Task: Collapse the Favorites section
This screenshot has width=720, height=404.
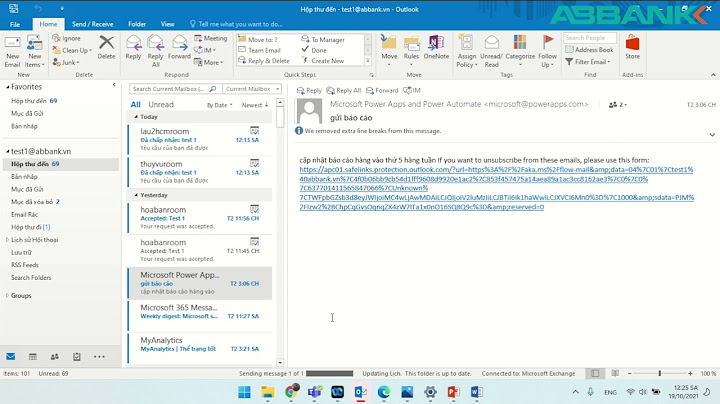Action: [x=7, y=87]
